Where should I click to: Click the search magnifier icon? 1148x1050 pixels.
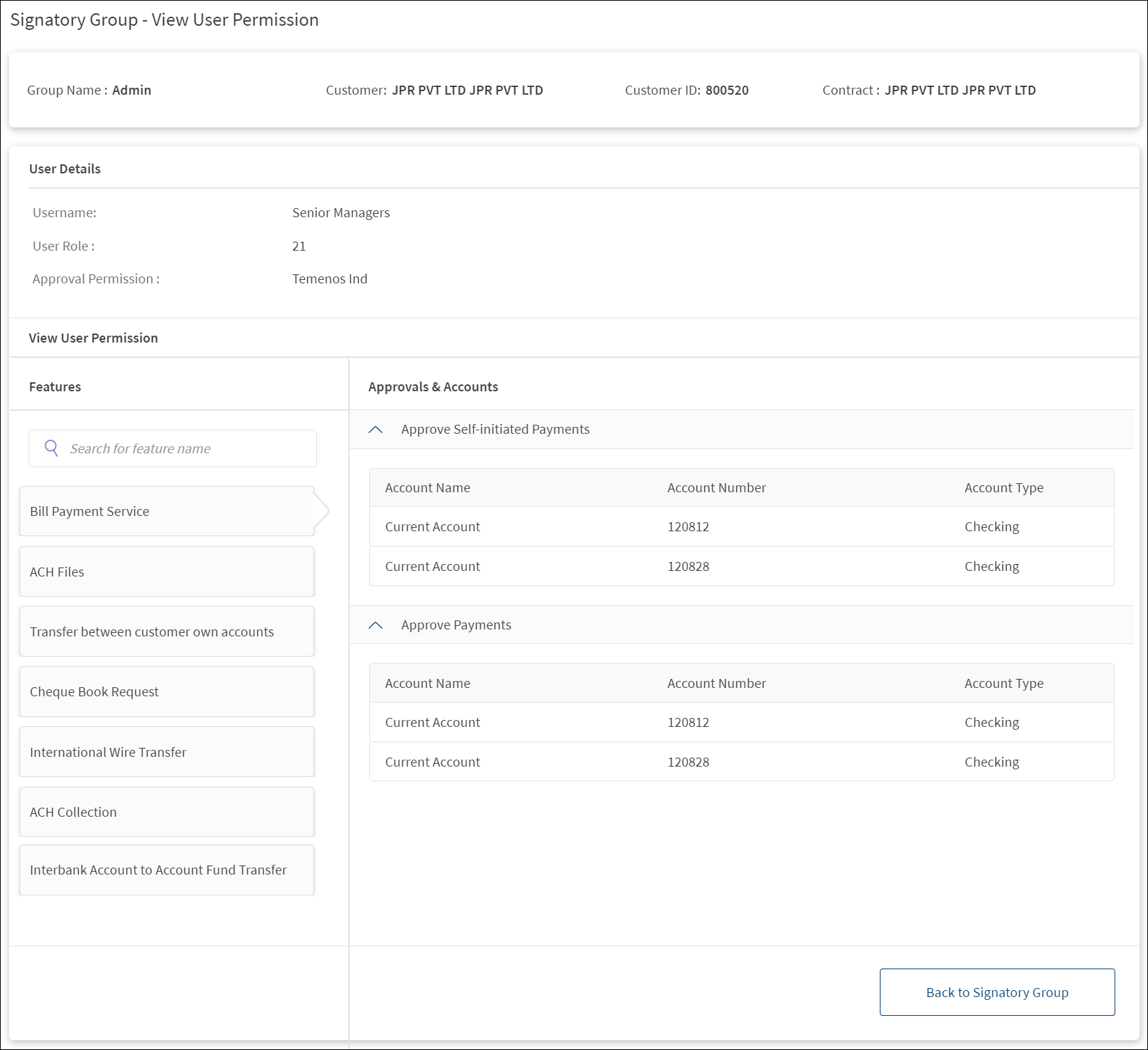click(x=51, y=448)
